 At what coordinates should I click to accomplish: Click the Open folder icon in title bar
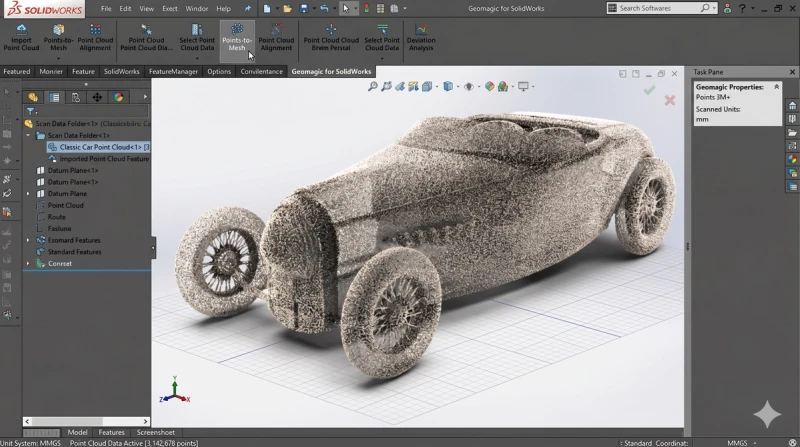(288, 8)
